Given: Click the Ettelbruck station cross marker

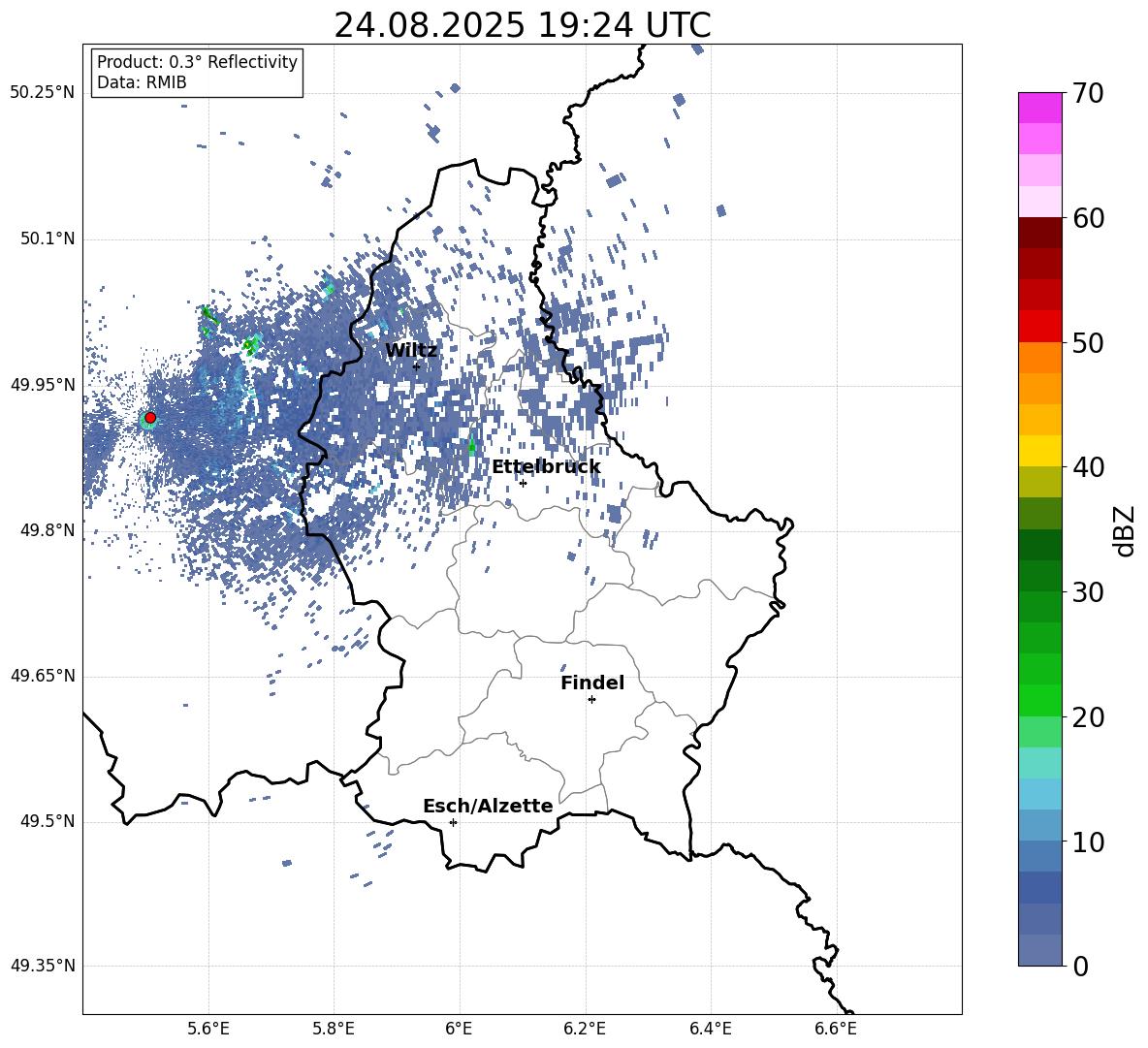Looking at the screenshot, I should (x=523, y=483).
